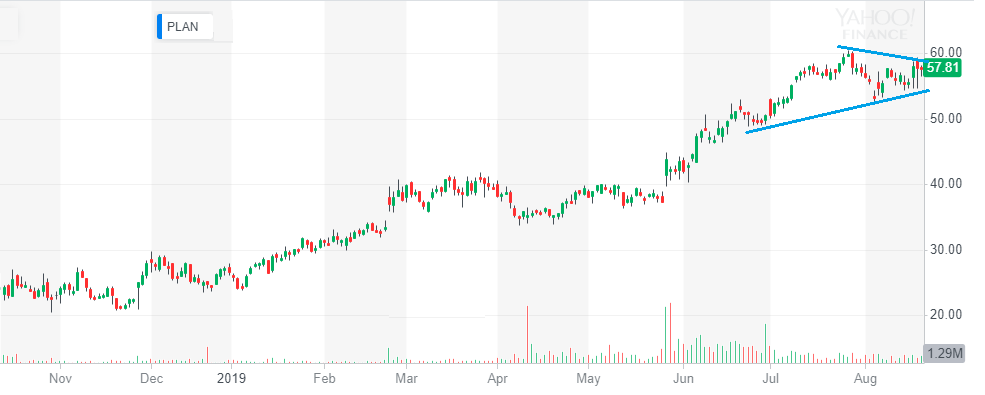Click the PLAN ticker label
The width and height of the screenshot is (985, 395).
click(x=182, y=27)
